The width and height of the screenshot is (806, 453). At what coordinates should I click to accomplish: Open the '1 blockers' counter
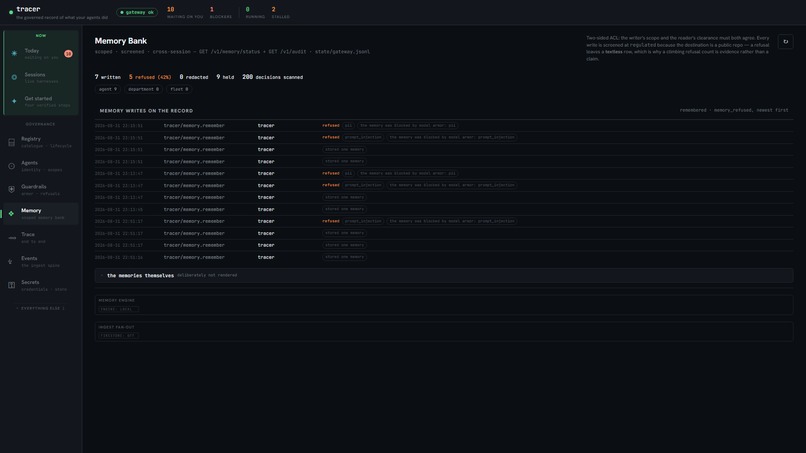coord(221,12)
